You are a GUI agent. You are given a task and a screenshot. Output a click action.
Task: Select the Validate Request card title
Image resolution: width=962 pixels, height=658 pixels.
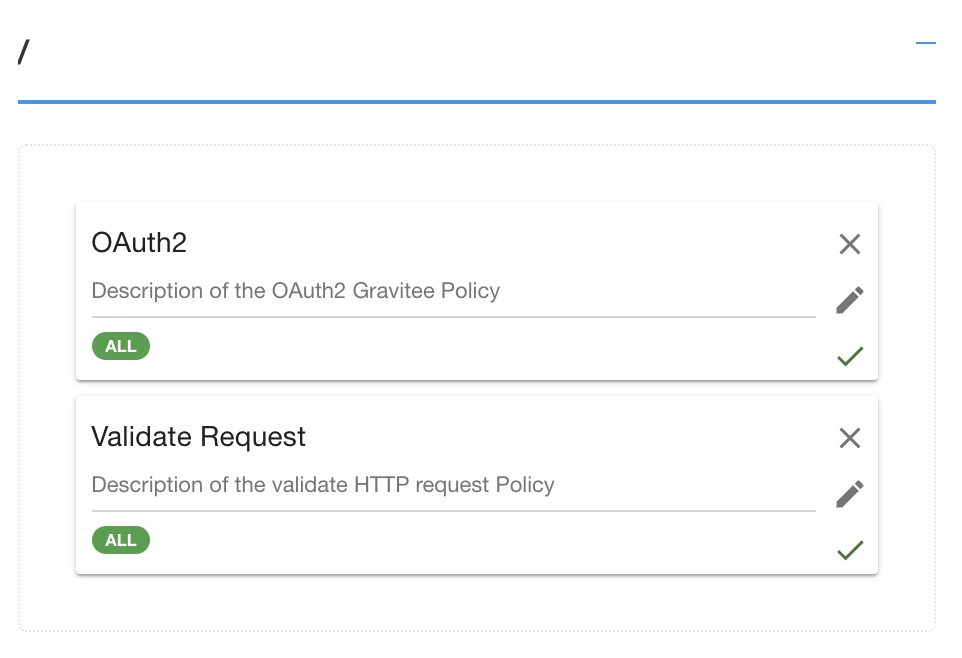click(198, 437)
